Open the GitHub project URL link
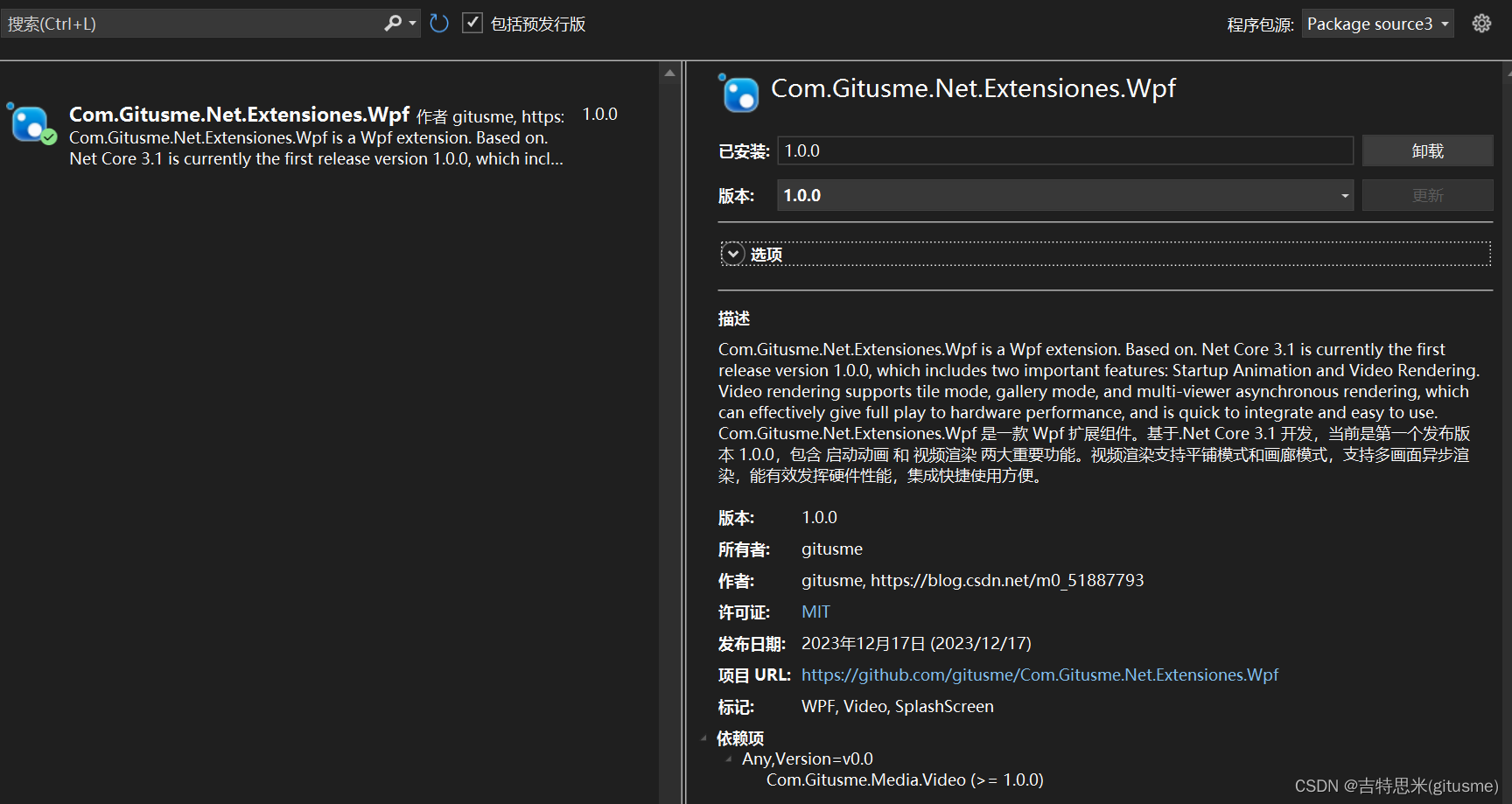 click(x=1039, y=675)
